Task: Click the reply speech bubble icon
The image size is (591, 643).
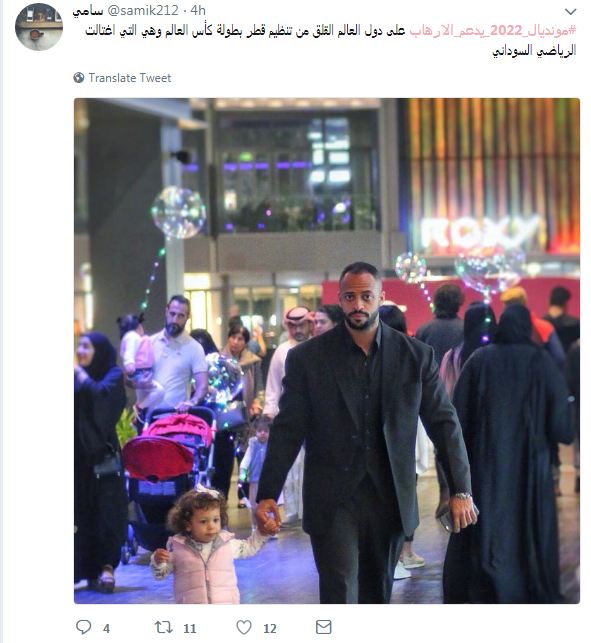Action: (x=84, y=627)
